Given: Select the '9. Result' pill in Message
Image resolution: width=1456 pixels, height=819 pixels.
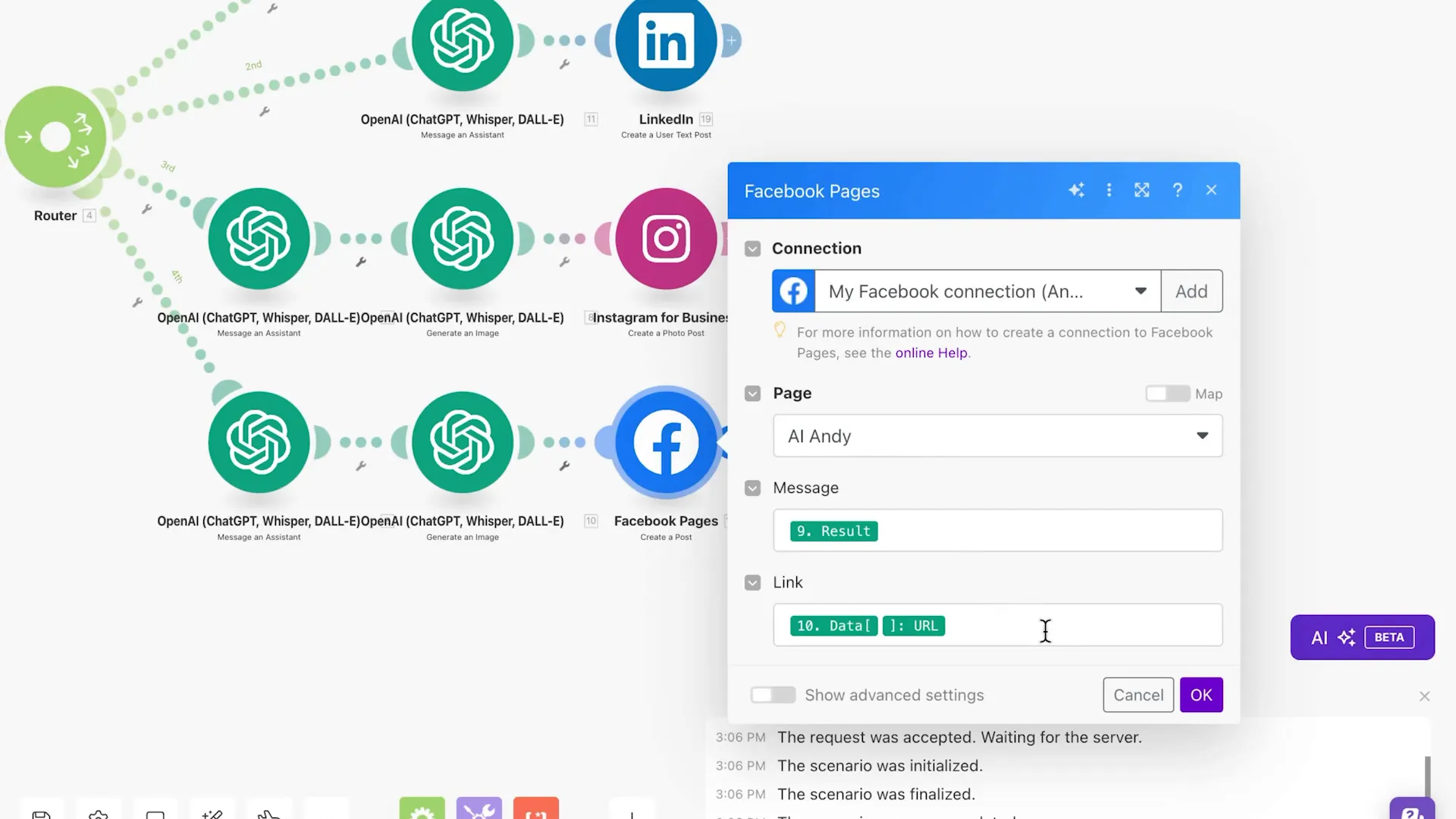Looking at the screenshot, I should [x=833, y=531].
